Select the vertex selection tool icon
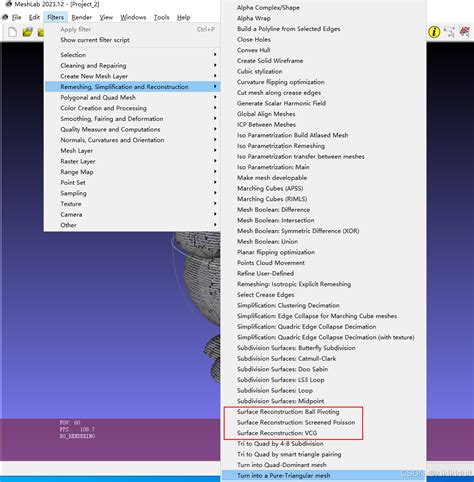474x482 pixels. [450, 32]
